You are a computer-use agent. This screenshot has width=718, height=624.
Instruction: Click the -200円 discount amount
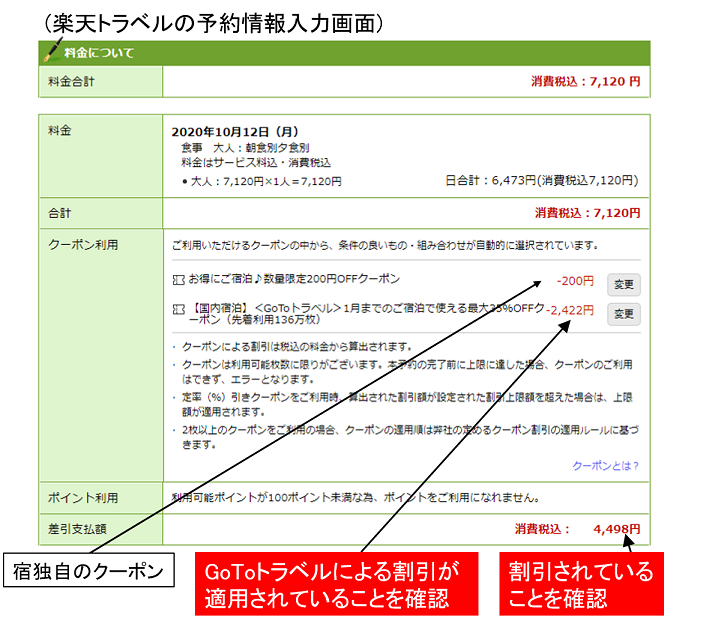click(x=575, y=281)
